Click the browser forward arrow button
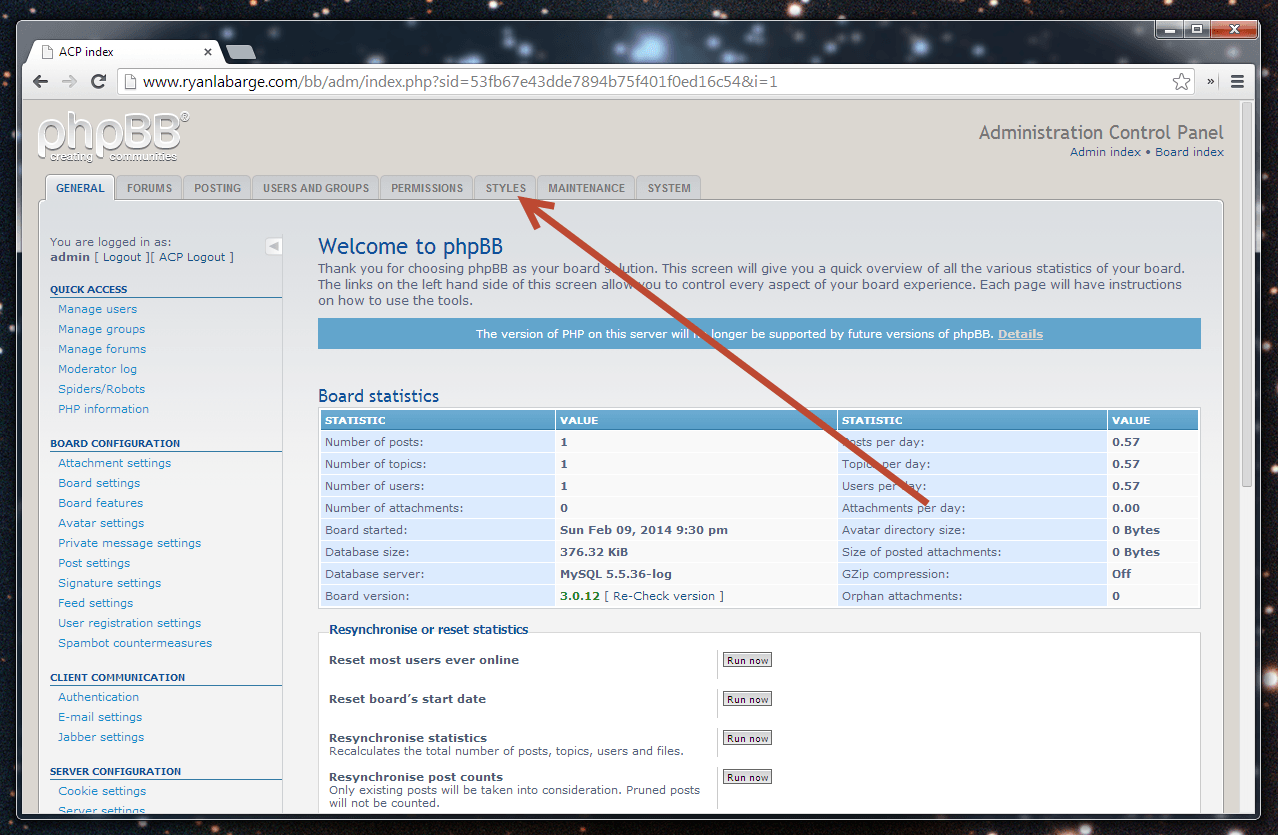Image resolution: width=1278 pixels, height=835 pixels. point(69,82)
